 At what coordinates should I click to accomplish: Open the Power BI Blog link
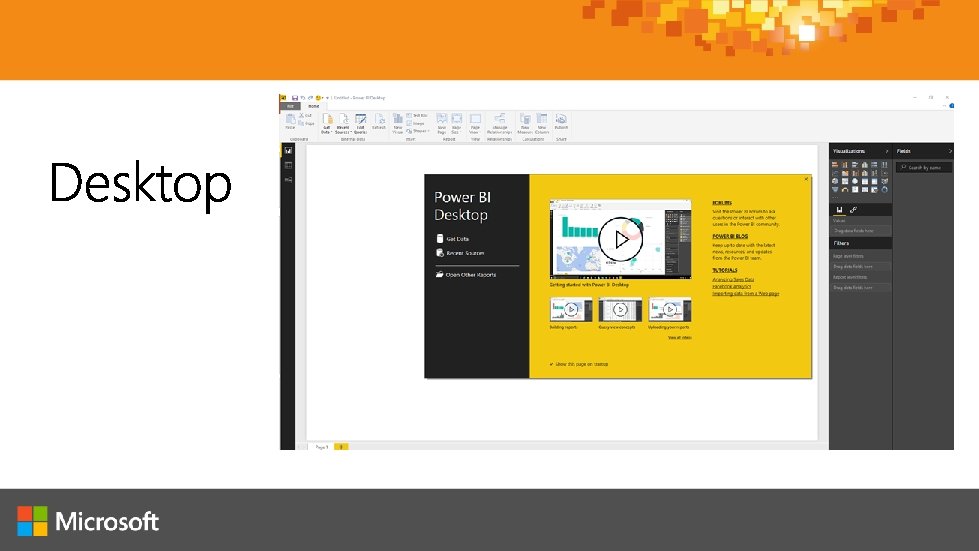730,236
